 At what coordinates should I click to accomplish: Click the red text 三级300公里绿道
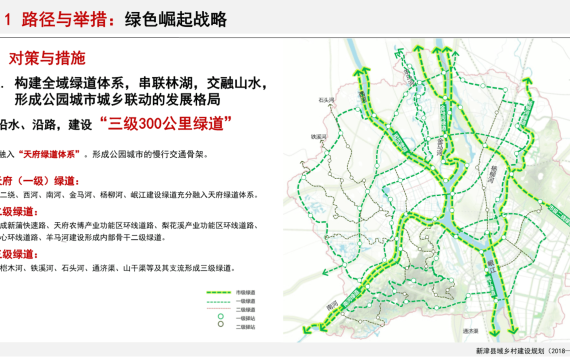pos(165,124)
